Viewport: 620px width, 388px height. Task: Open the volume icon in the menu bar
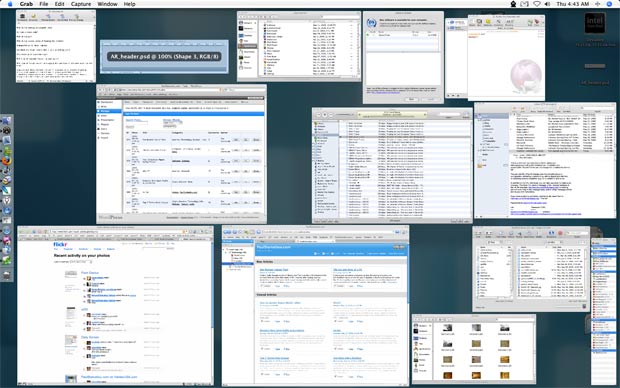(x=547, y=4)
